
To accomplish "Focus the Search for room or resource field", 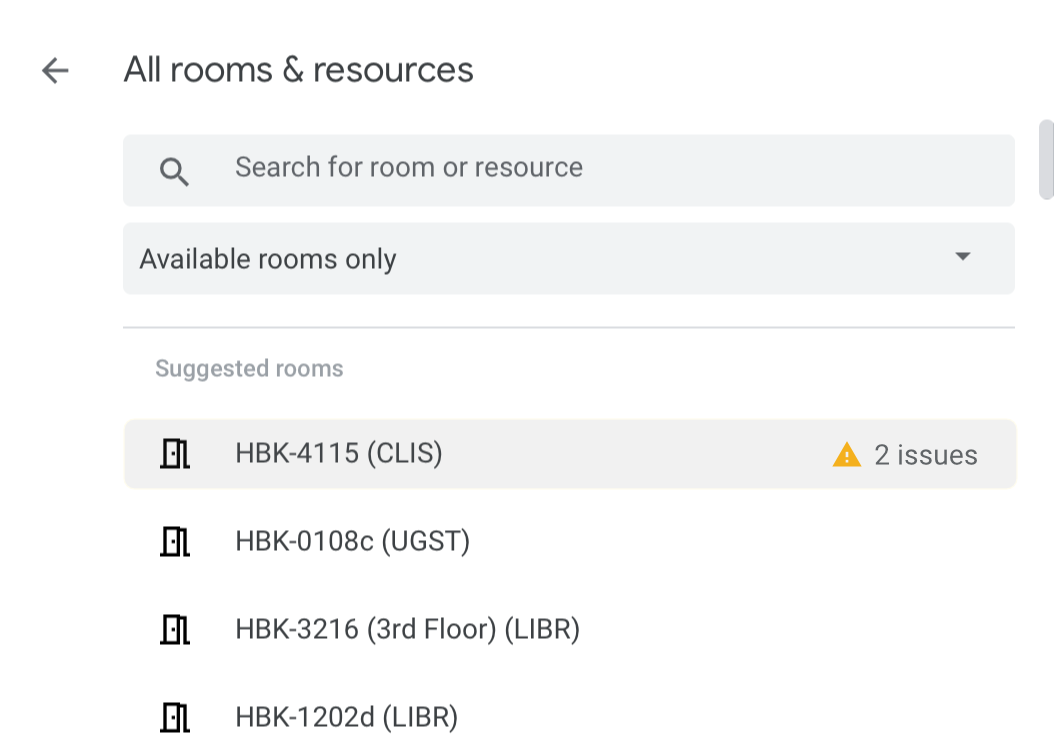I will (x=569, y=170).
